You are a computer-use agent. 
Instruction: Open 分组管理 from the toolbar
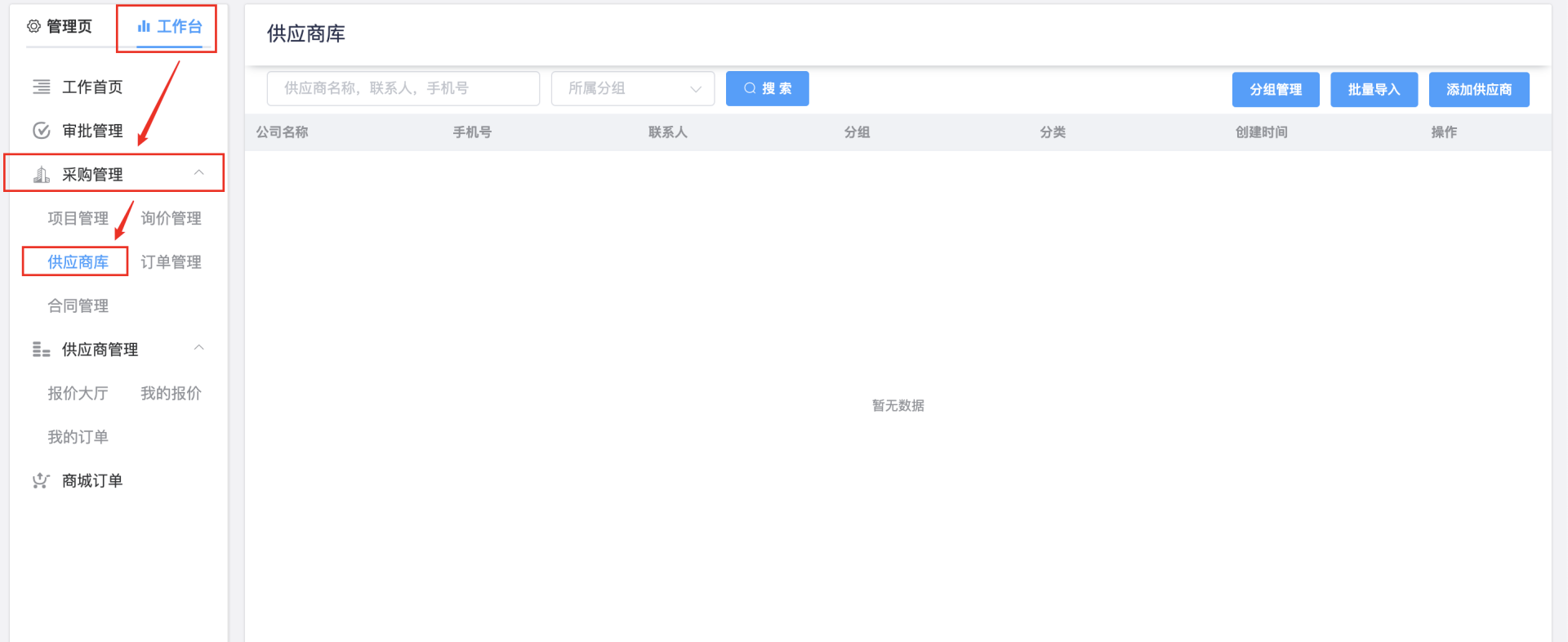pyautogui.click(x=1275, y=89)
